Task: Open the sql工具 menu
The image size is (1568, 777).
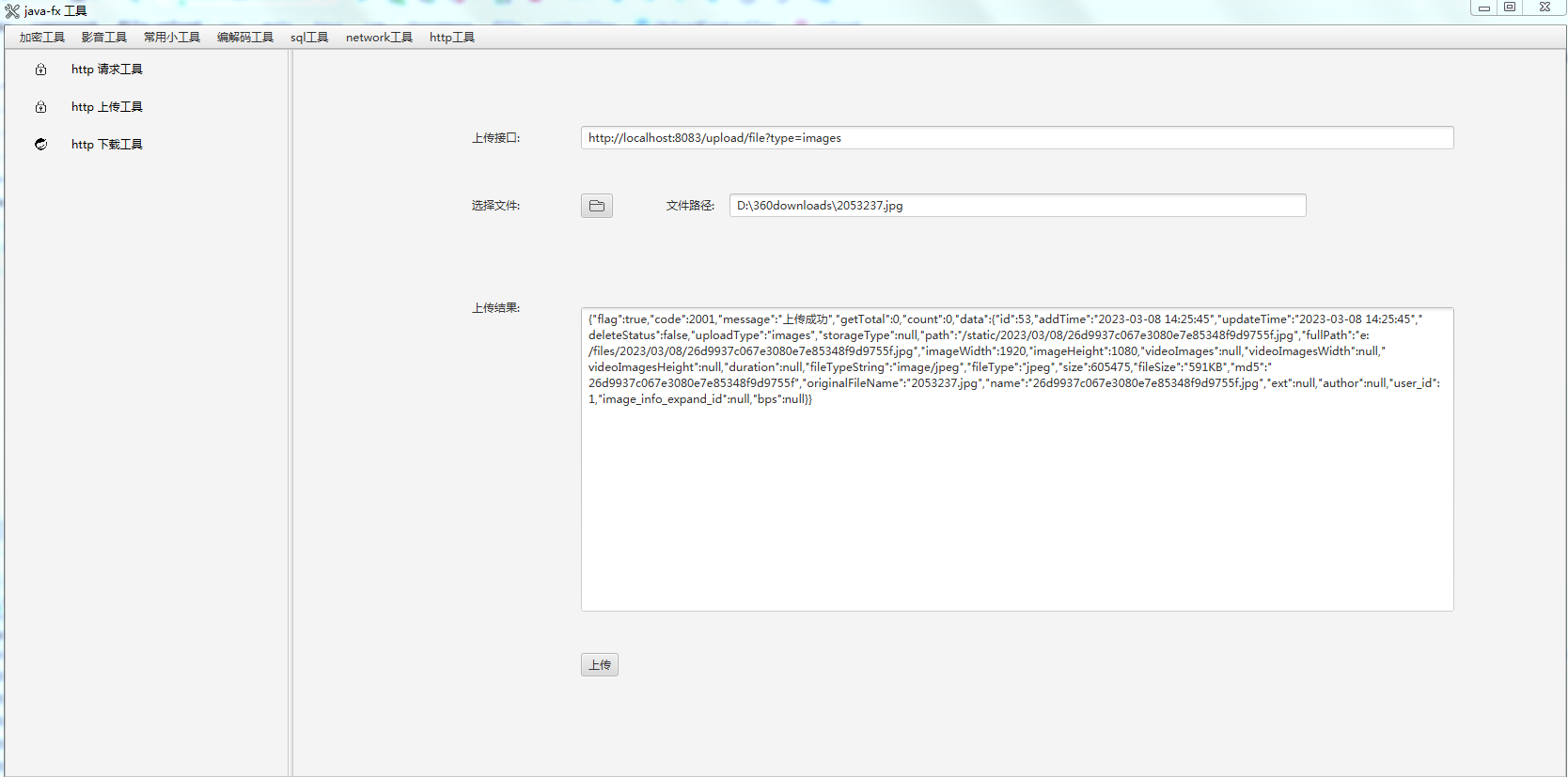Action: (309, 38)
